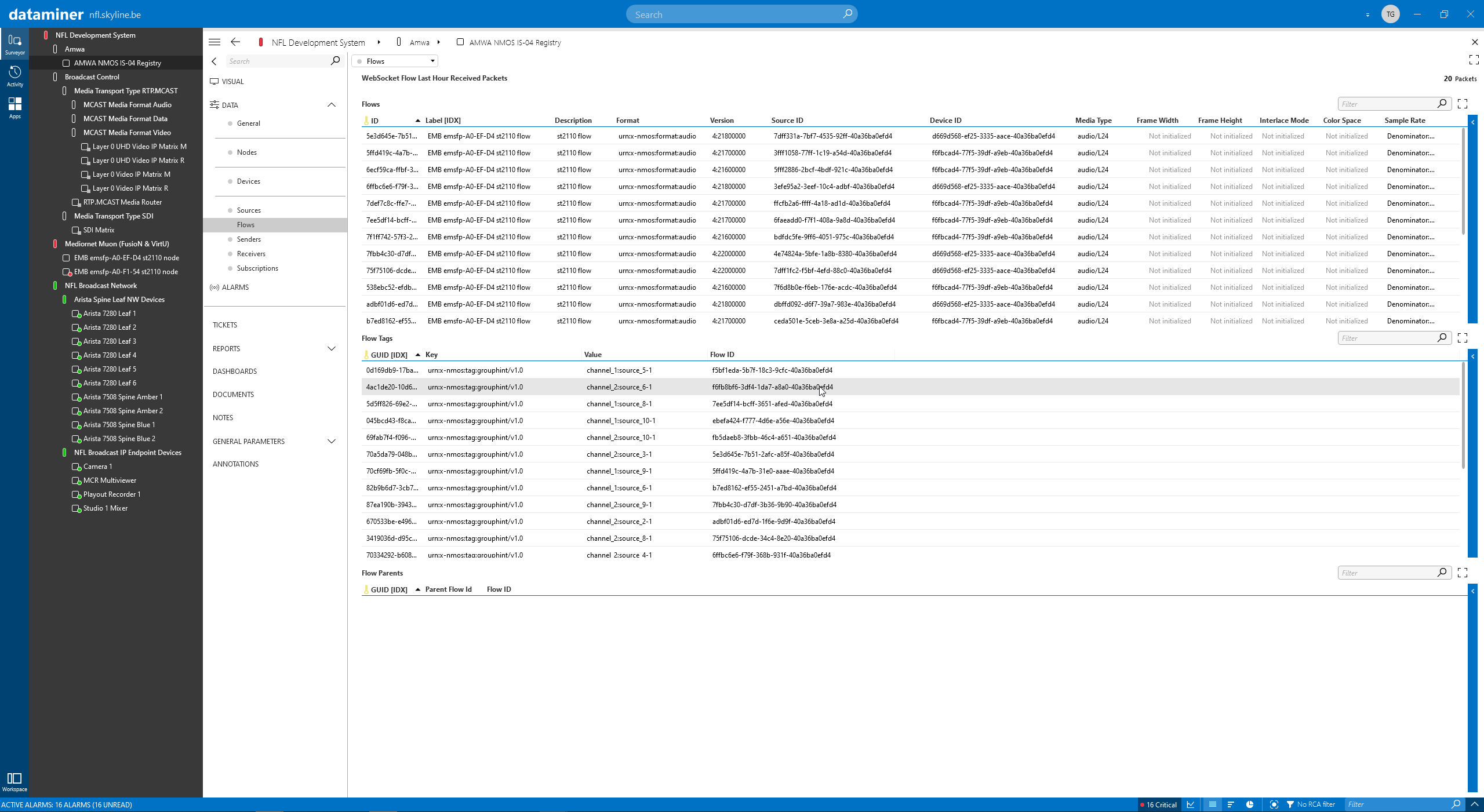Click the magnifier in the card-side Search box
Image resolution: width=1484 pixels, height=812 pixels.
pos(335,61)
